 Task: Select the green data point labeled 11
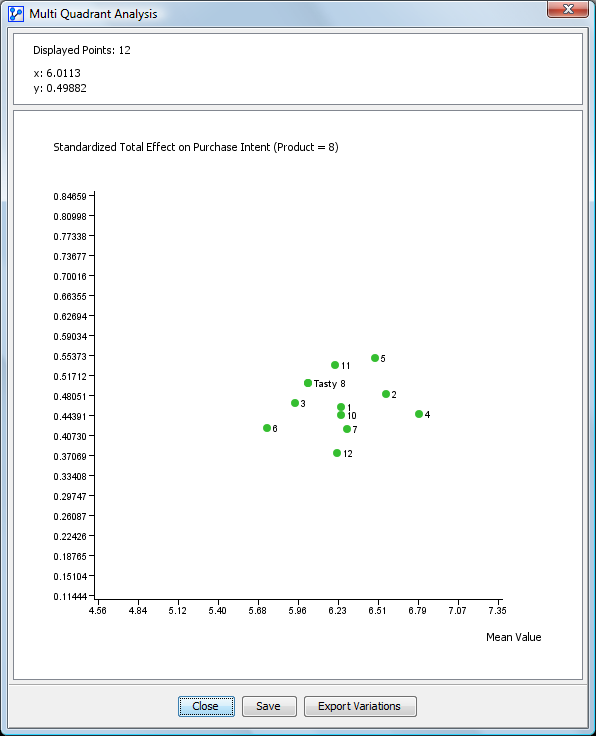tap(335, 365)
